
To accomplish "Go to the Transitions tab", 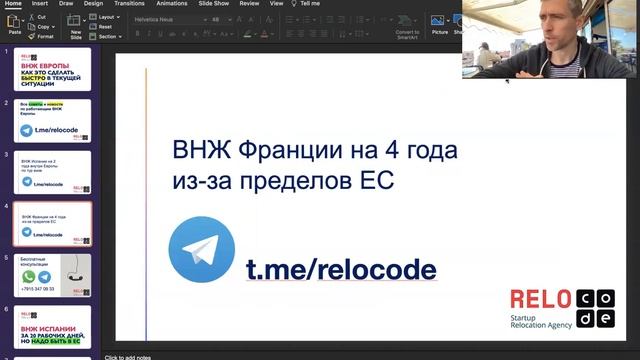I will [129, 3].
